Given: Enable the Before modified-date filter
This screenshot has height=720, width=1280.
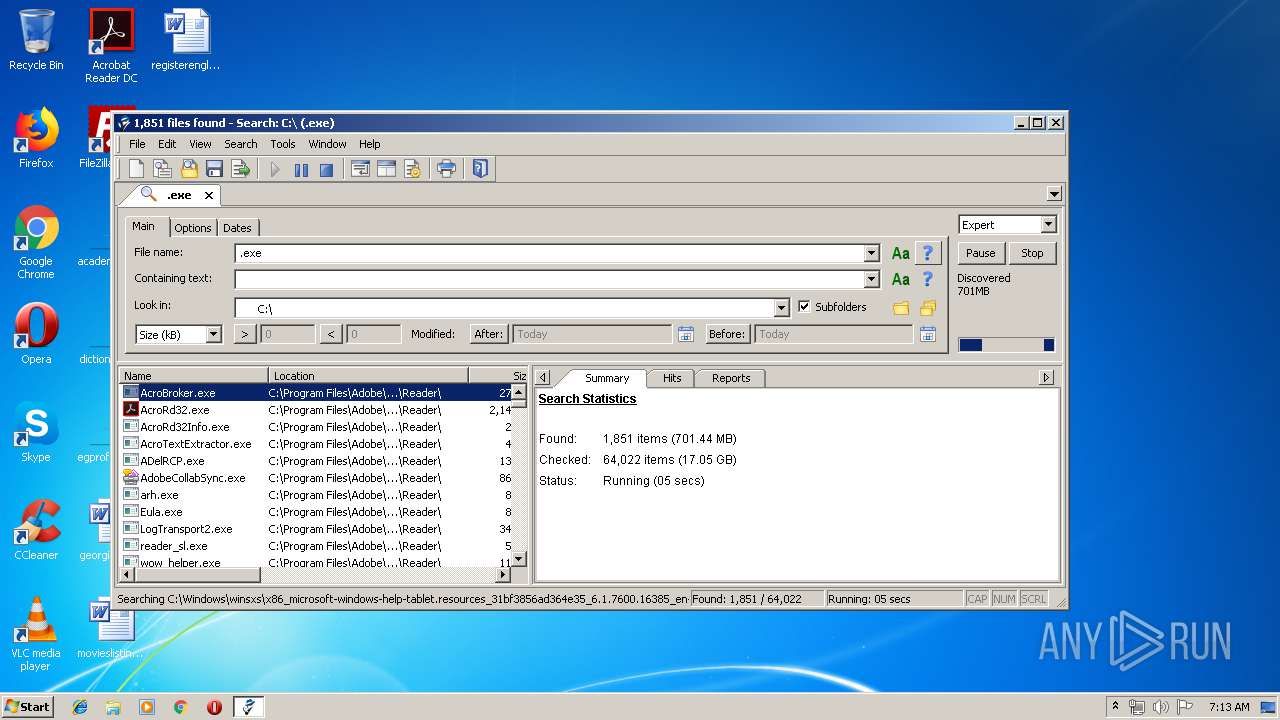Looking at the screenshot, I should [727, 334].
